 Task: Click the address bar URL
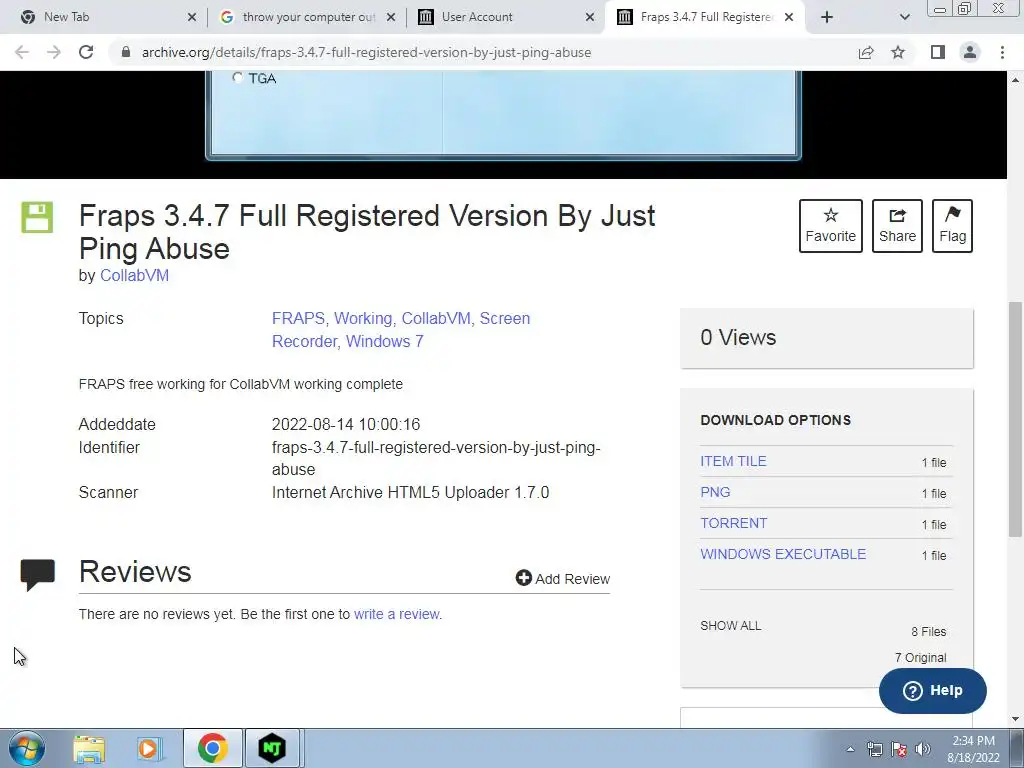tap(366, 52)
